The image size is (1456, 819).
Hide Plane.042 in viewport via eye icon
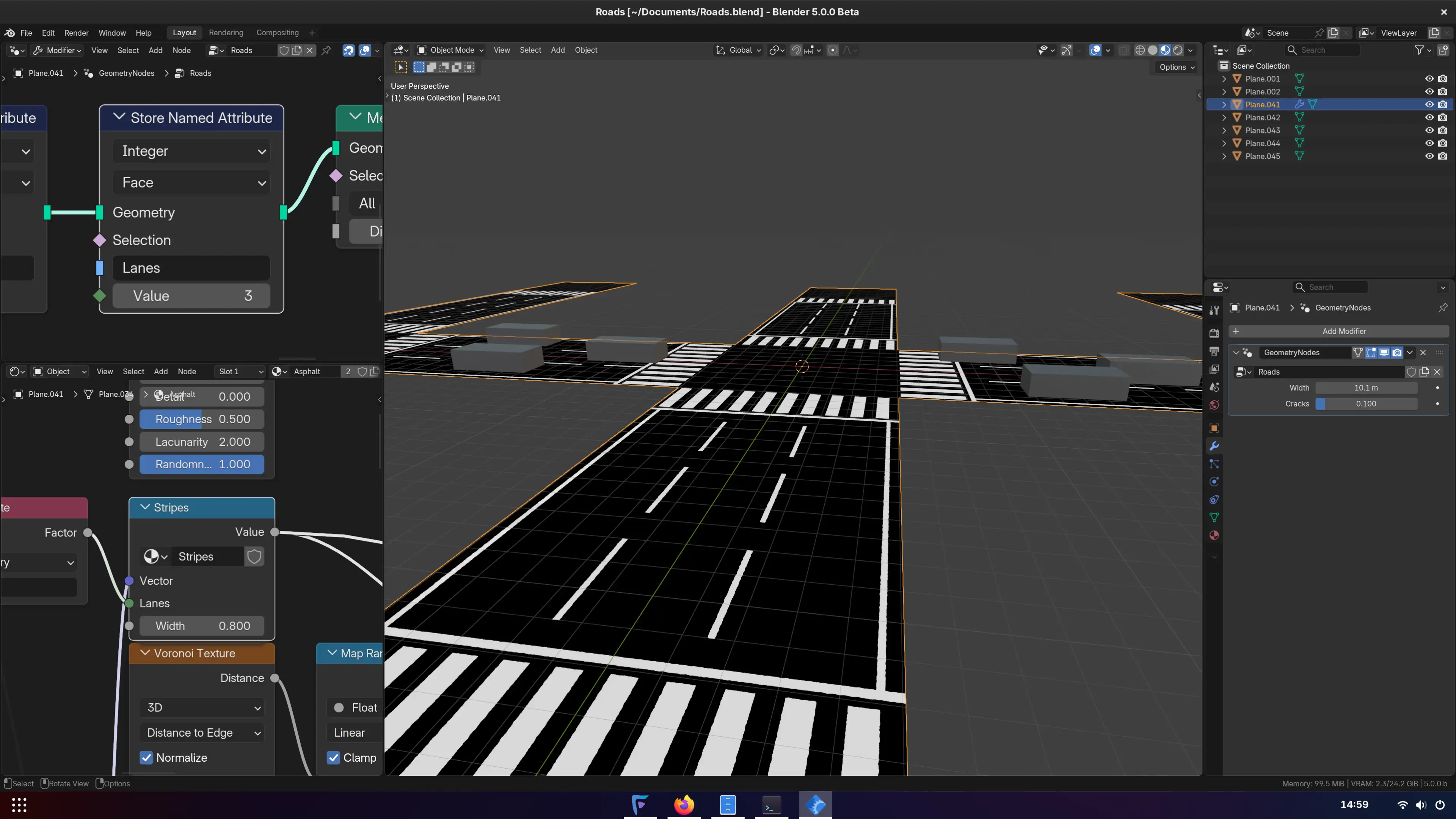click(x=1429, y=118)
